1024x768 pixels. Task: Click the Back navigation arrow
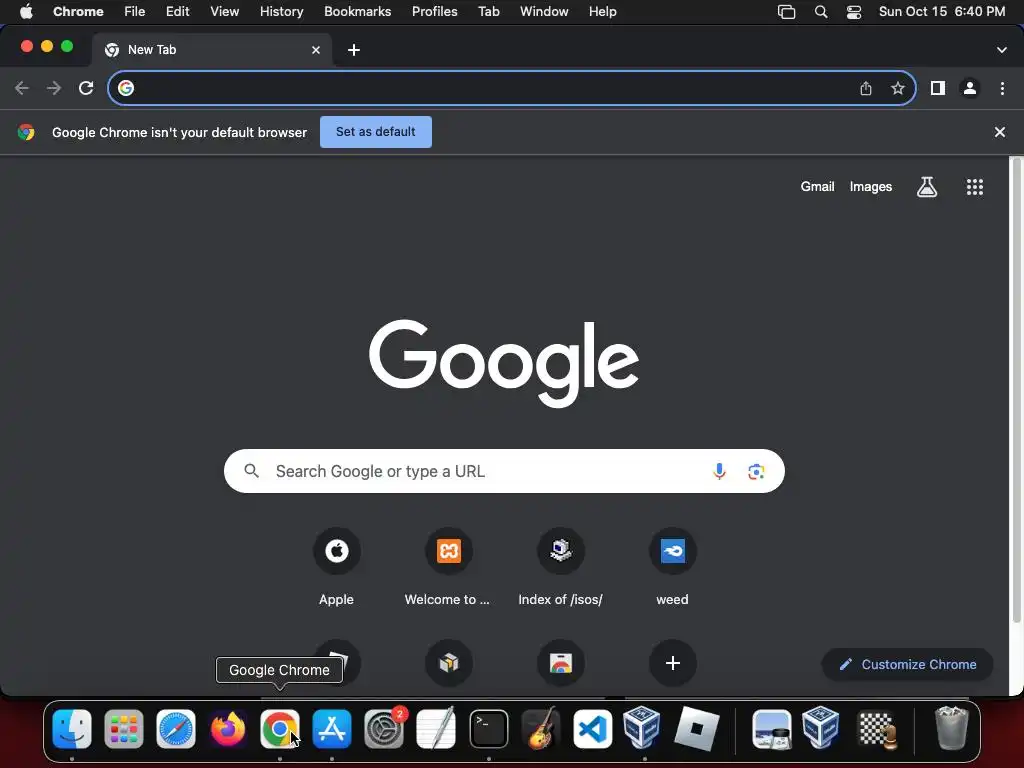click(x=22, y=88)
